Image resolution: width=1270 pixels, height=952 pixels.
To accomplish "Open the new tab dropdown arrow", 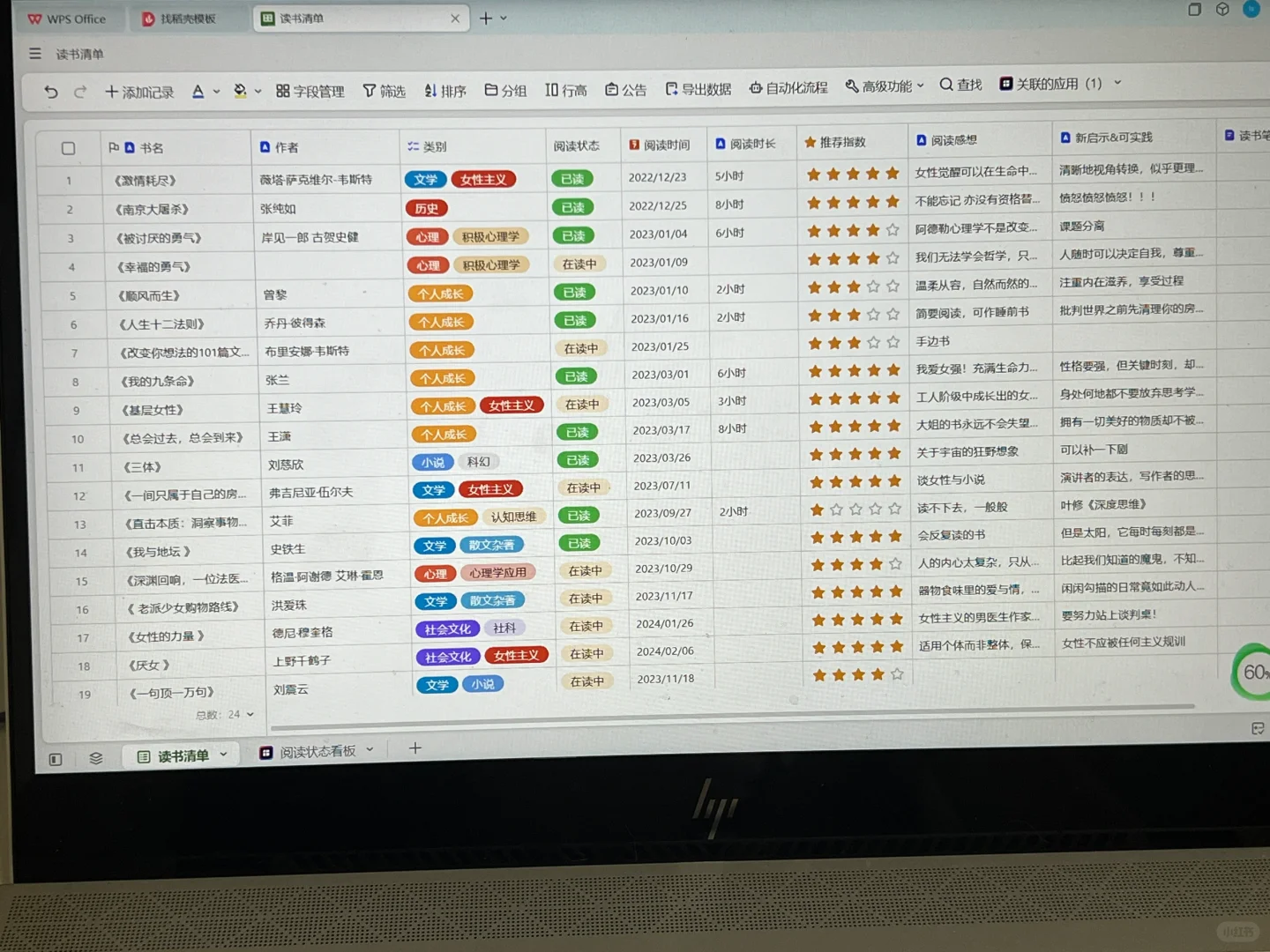I will (x=504, y=18).
